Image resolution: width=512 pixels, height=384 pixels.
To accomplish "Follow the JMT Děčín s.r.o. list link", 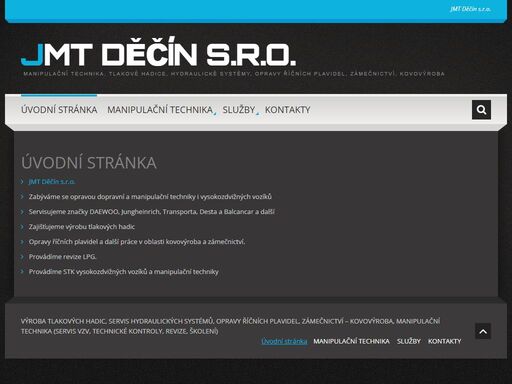I will tap(52, 182).
